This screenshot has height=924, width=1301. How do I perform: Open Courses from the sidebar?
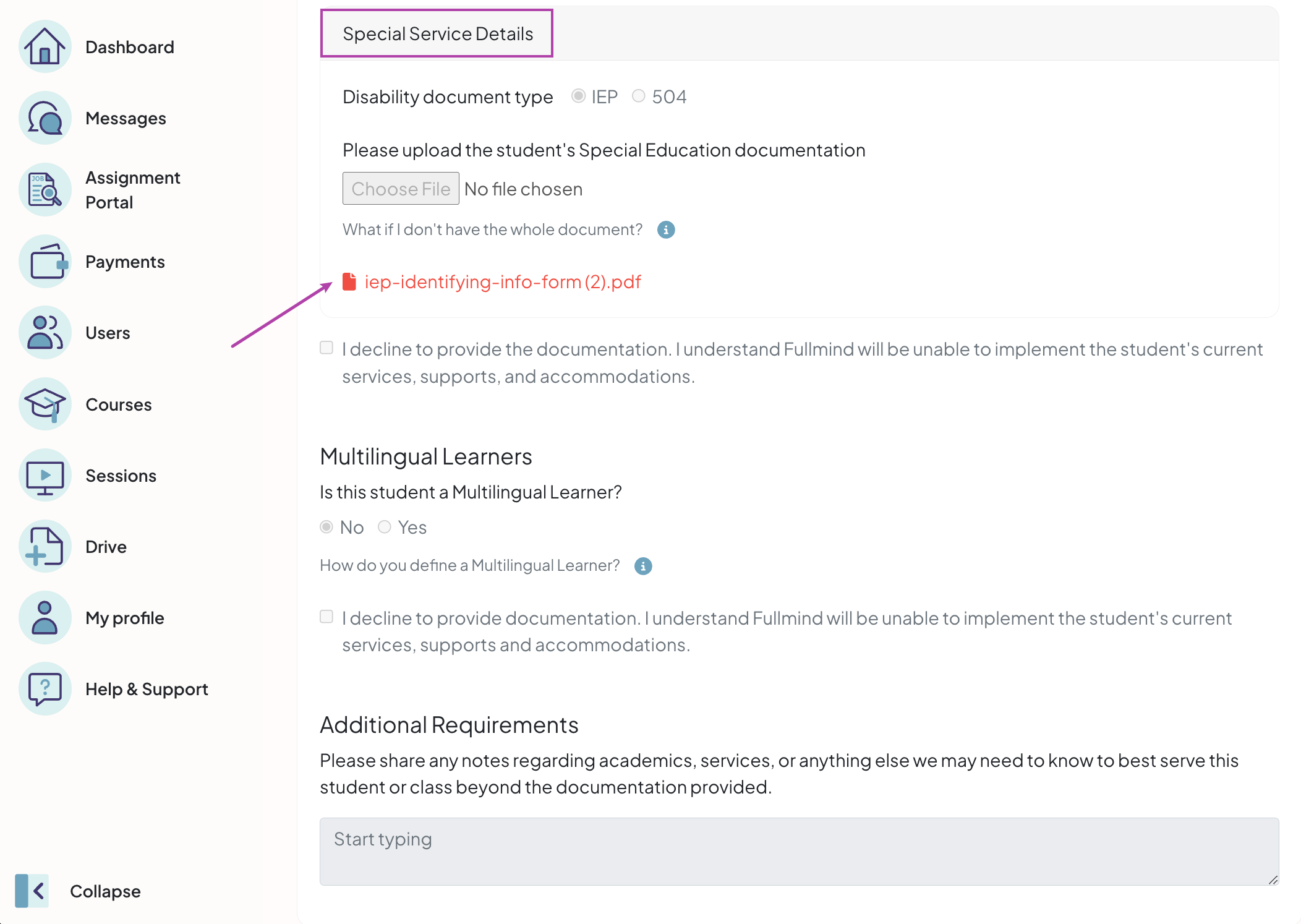point(118,404)
